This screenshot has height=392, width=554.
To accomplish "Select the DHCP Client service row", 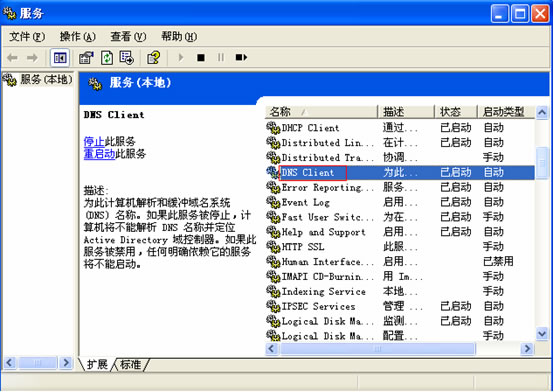I will pyautogui.click(x=400, y=128).
